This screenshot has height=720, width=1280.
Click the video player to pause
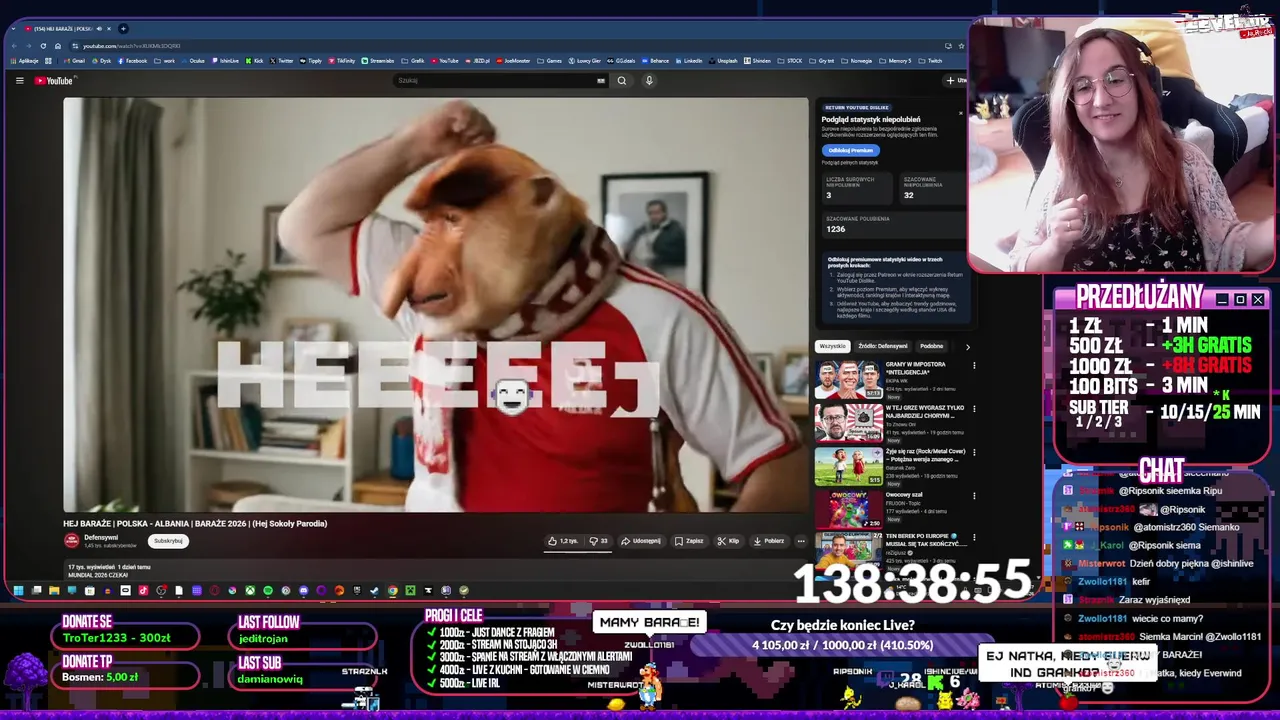pos(436,304)
